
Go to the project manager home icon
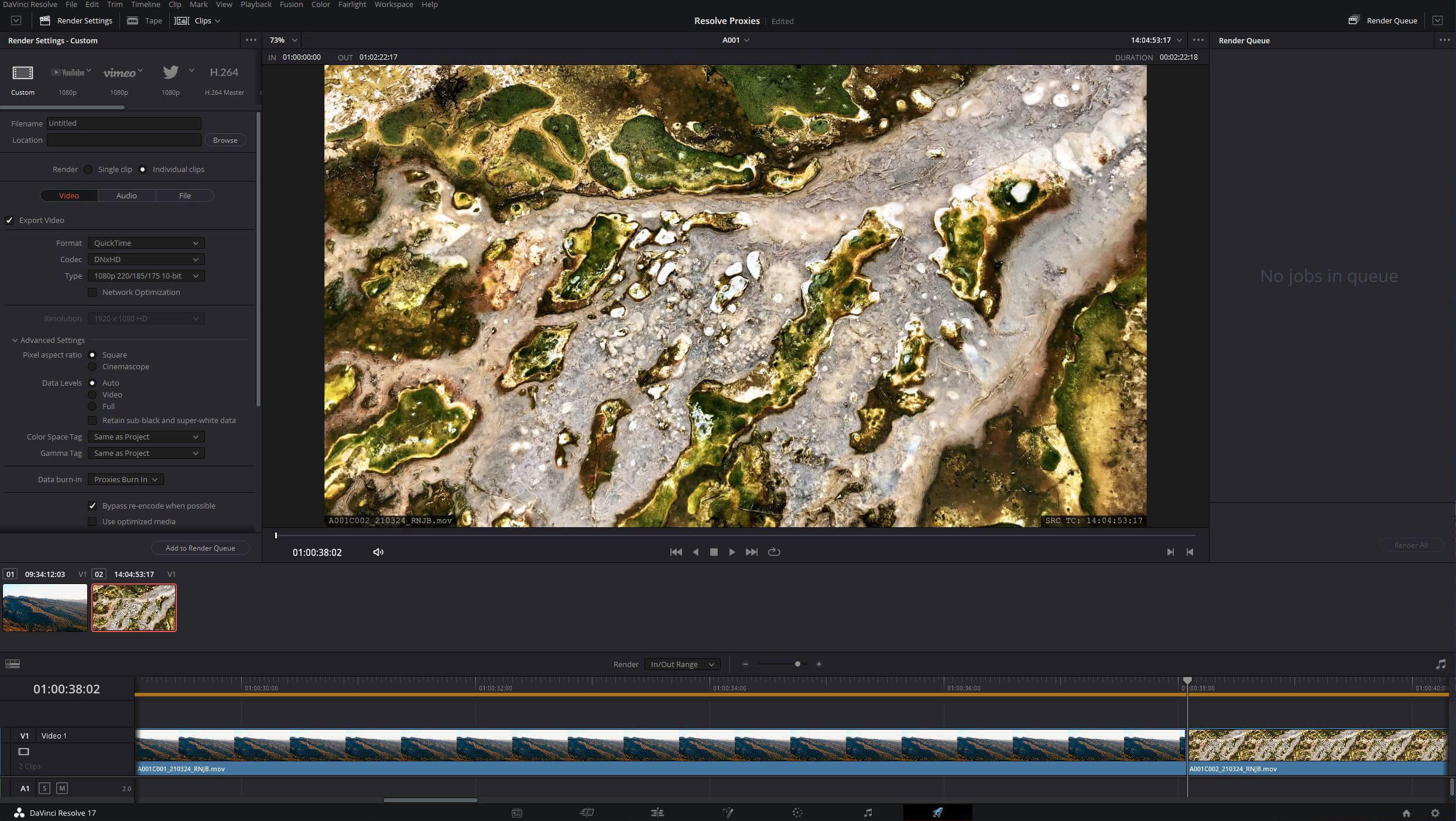click(1406, 813)
